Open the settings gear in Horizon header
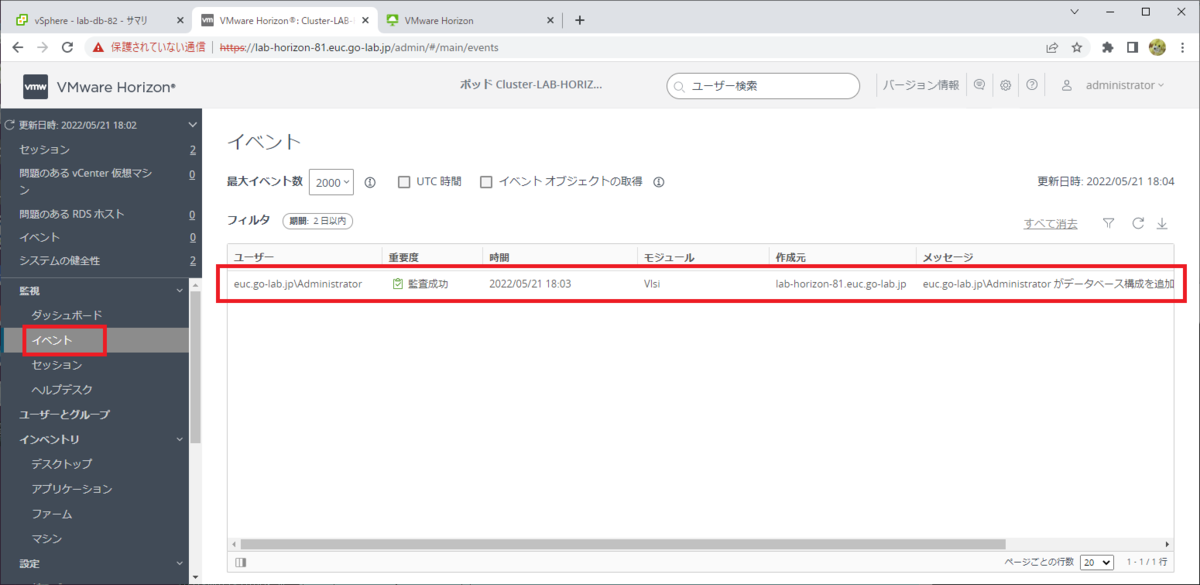 1005,85
